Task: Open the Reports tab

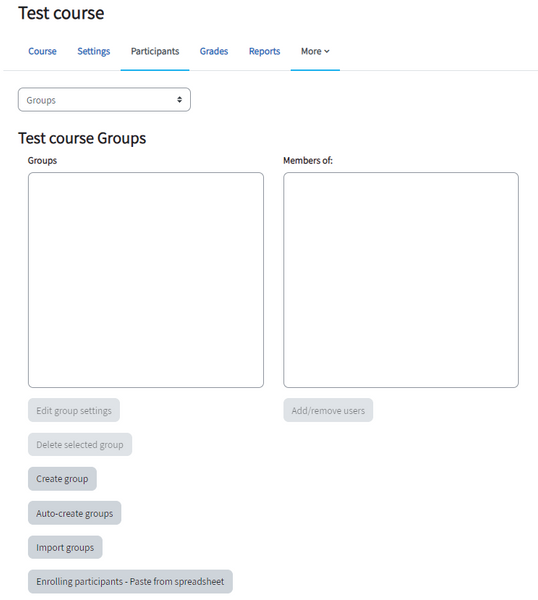Action: [264, 51]
